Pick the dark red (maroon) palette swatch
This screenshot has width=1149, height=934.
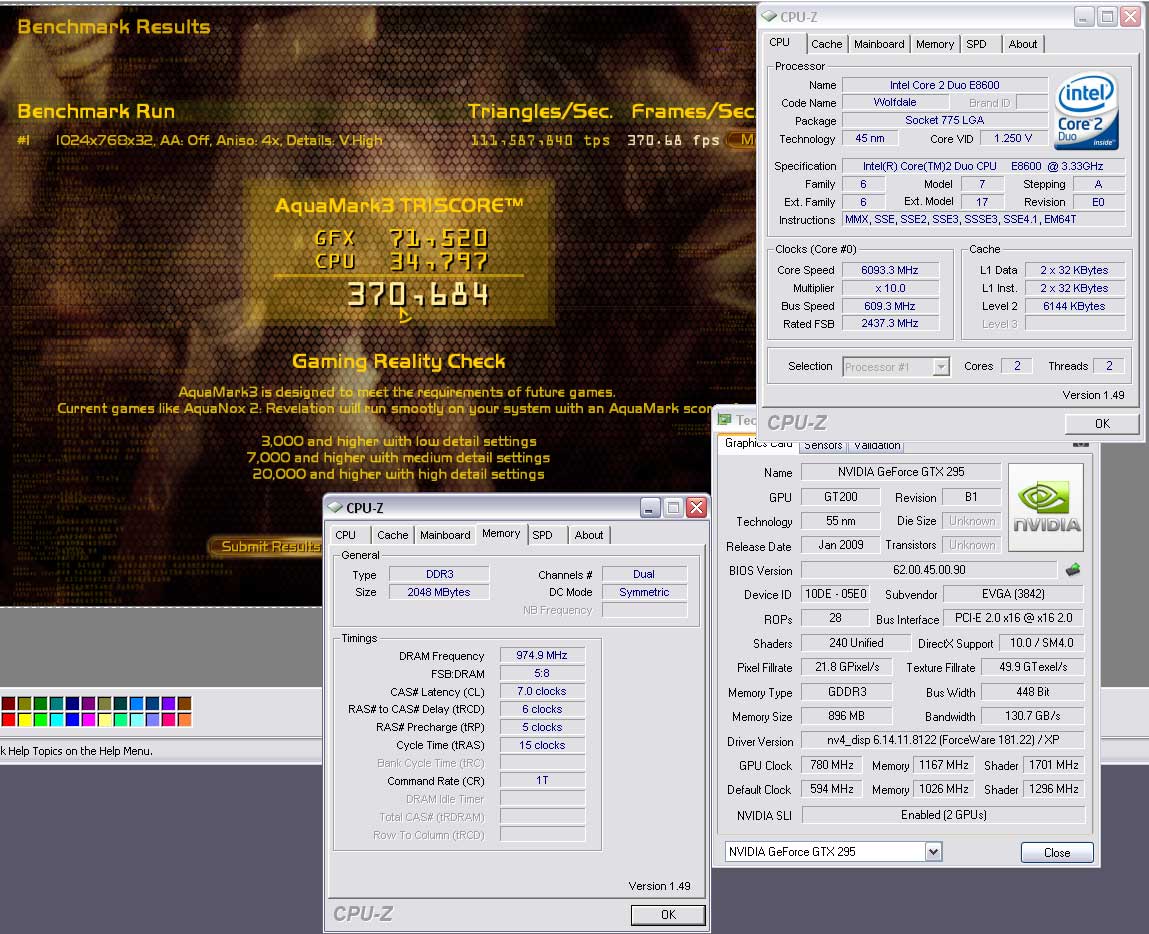[9, 703]
